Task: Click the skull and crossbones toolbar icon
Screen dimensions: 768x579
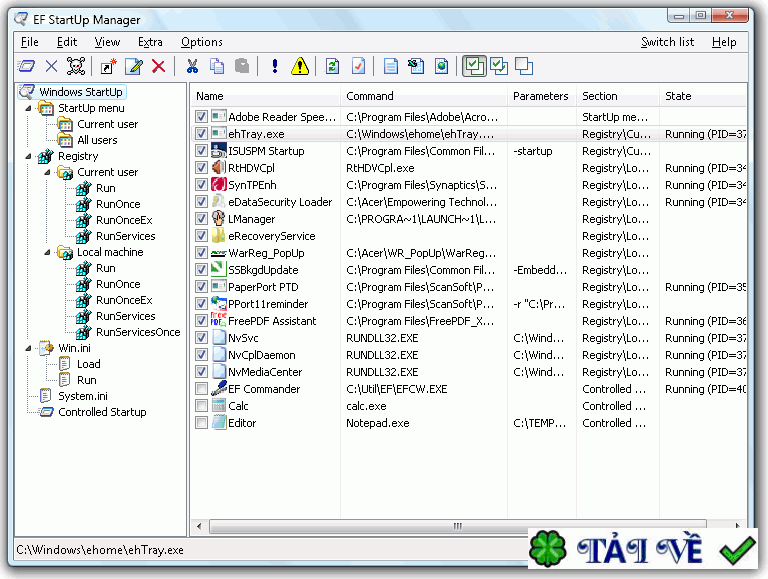Action: (x=76, y=67)
